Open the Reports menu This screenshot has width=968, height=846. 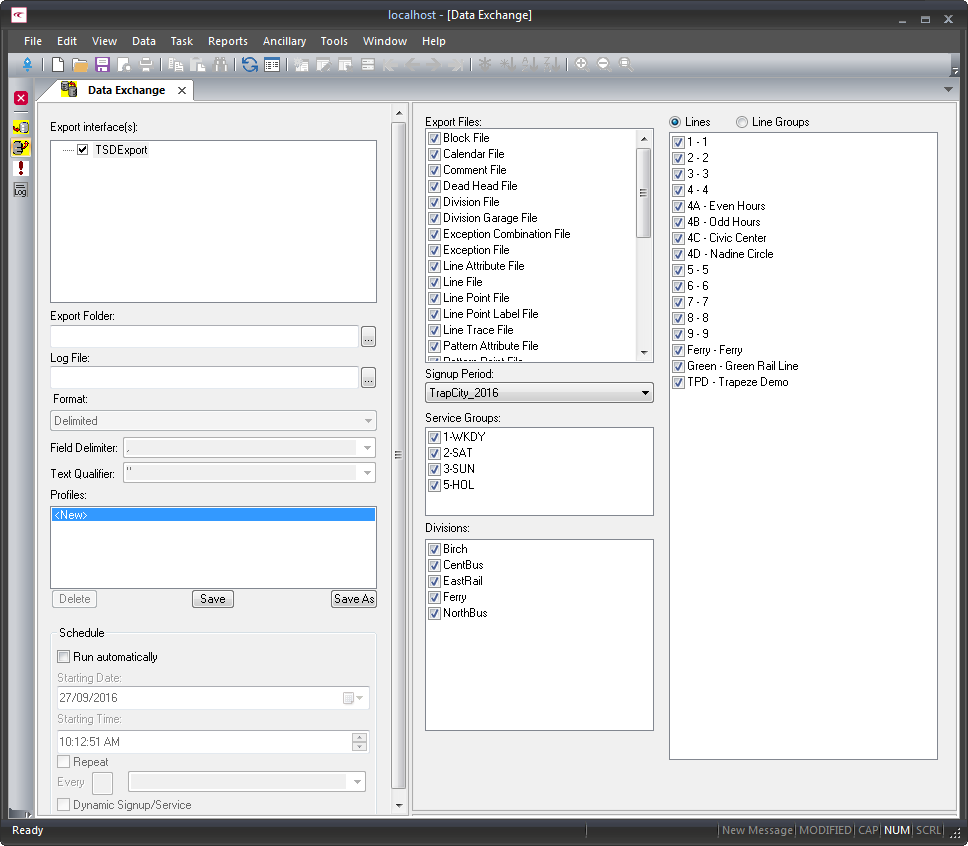click(x=228, y=41)
